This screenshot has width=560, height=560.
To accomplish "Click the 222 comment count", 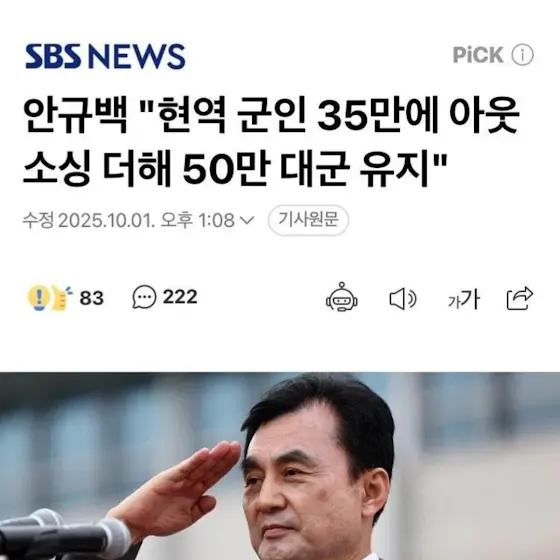I will click(180, 297).
